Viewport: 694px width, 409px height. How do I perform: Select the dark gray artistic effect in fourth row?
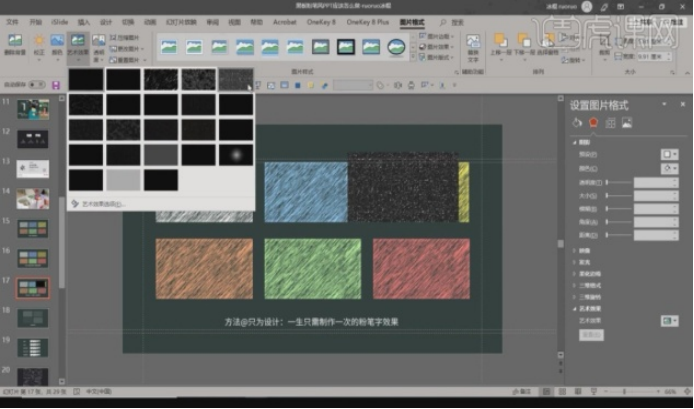161,155
